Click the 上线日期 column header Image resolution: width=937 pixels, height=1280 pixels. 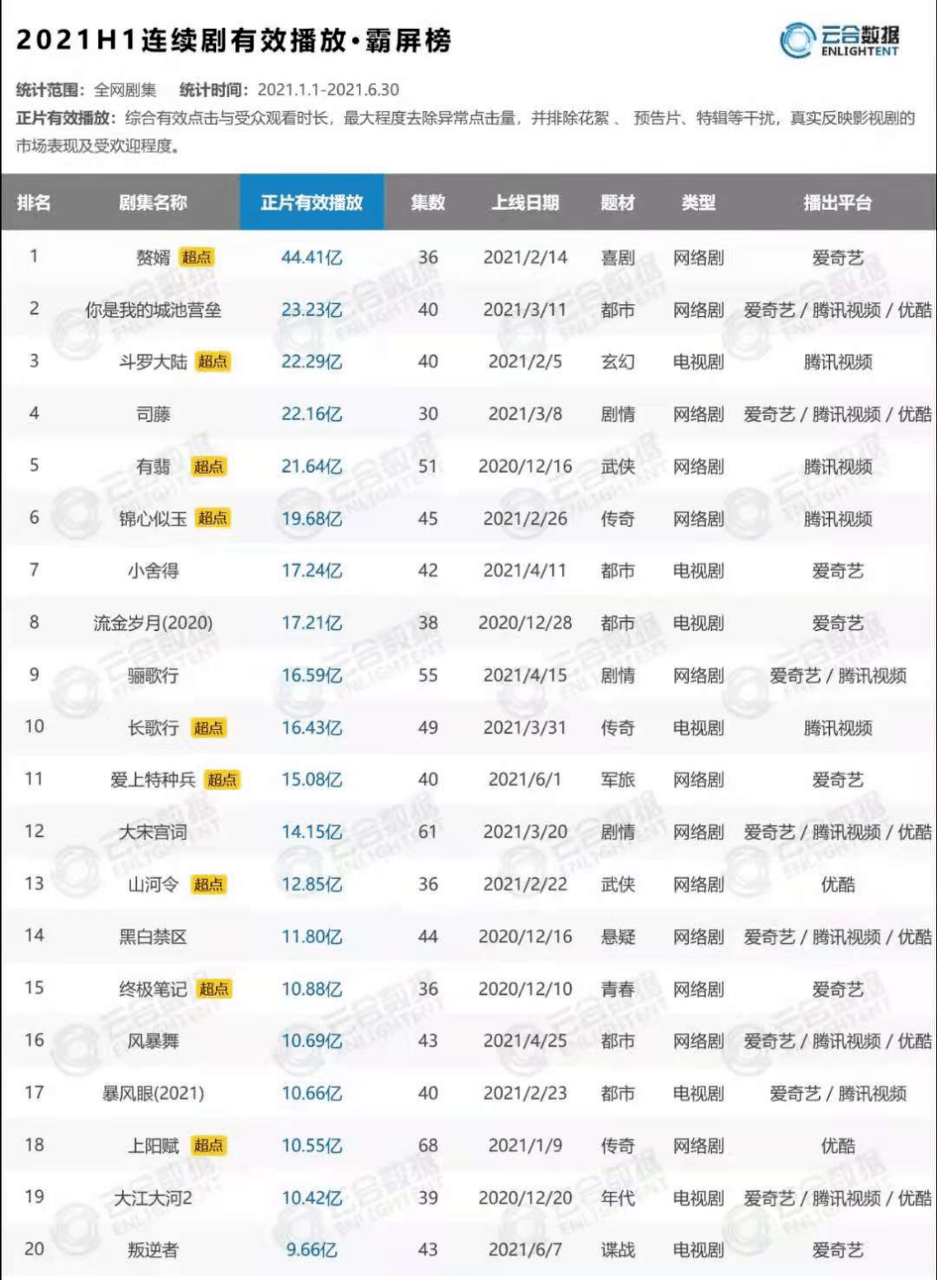(x=524, y=202)
